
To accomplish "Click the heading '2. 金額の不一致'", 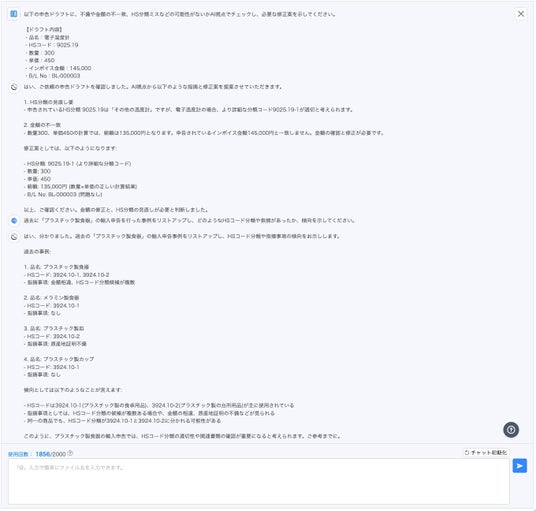I will (x=42, y=125).
